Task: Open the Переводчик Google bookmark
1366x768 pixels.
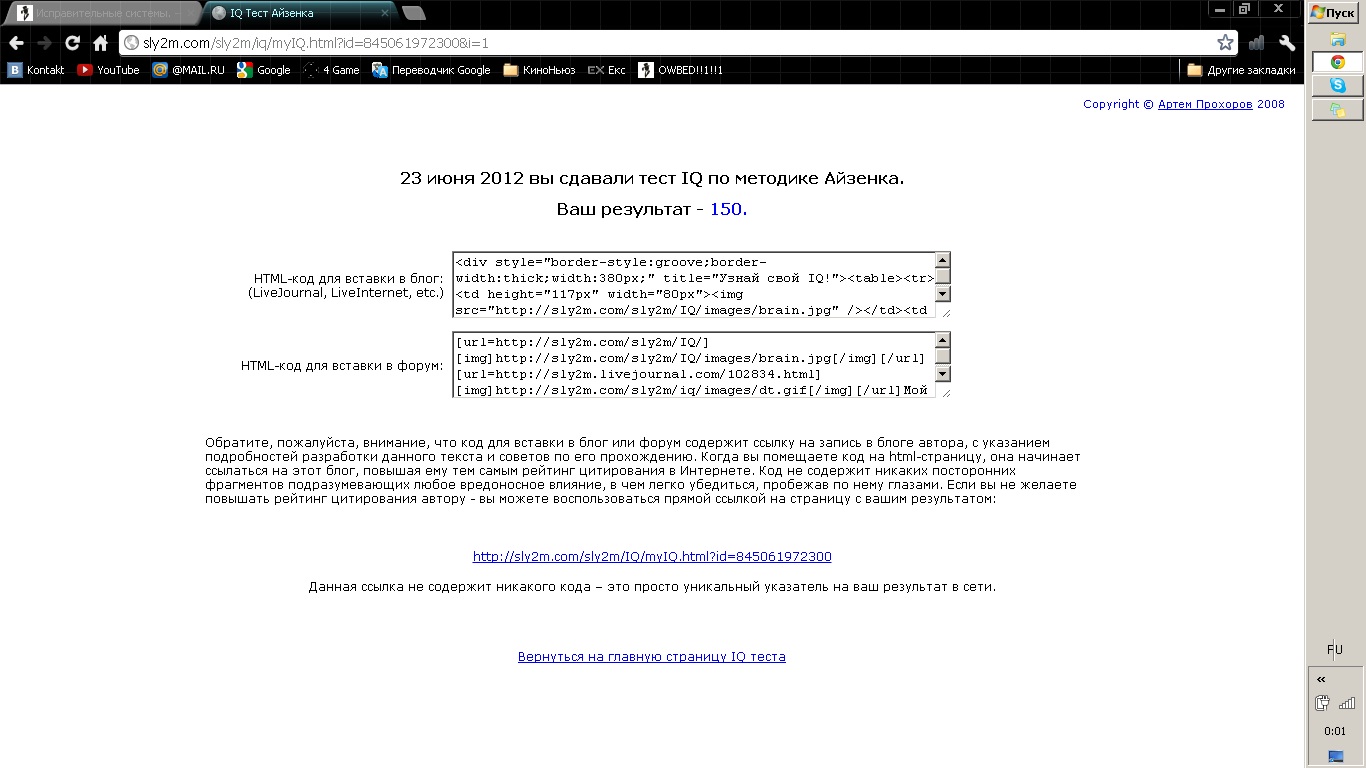Action: 431,70
